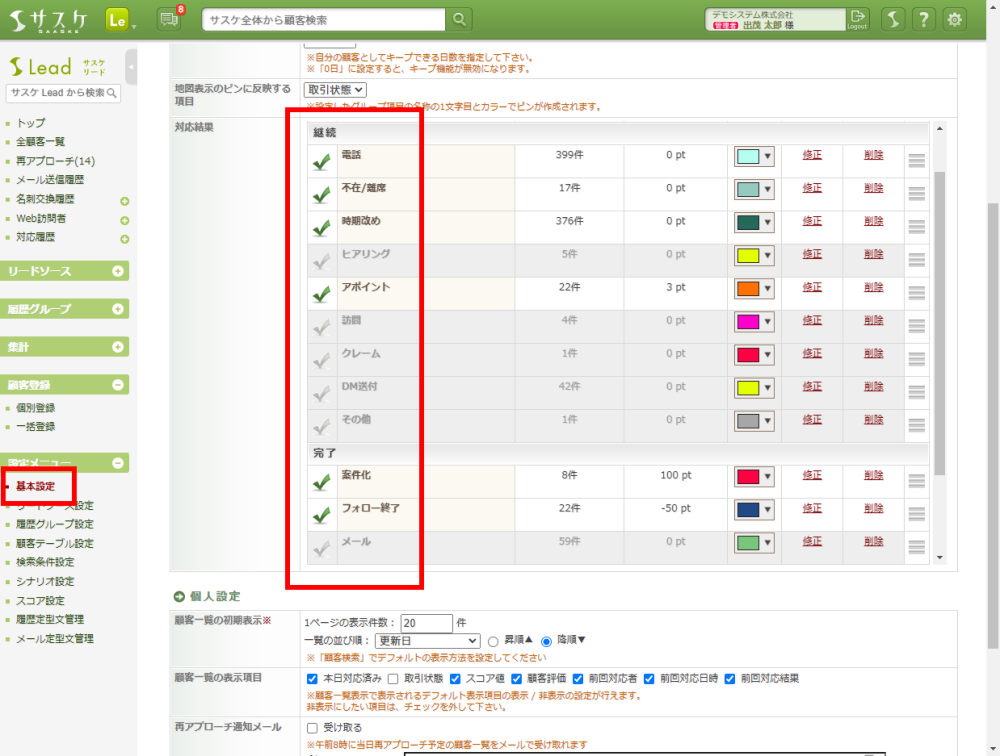Viewport: 1000px width, 756px height.
Task: Click the Logout icon
Action: [857, 19]
